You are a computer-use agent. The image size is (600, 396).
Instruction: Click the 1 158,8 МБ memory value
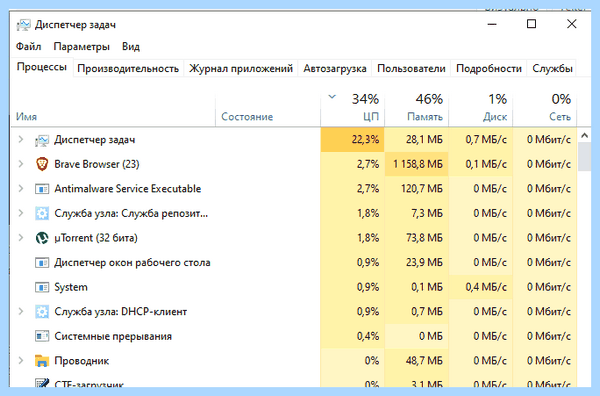tap(418, 164)
